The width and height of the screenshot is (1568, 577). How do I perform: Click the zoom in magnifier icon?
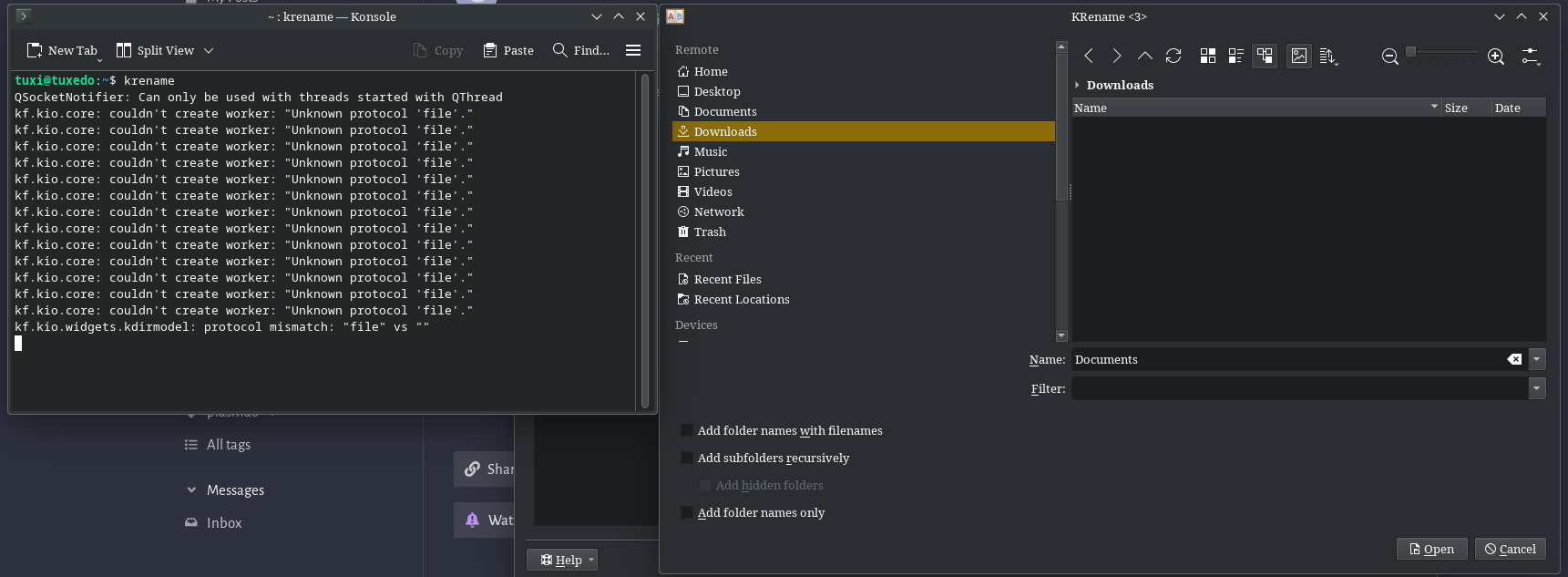1496,57
